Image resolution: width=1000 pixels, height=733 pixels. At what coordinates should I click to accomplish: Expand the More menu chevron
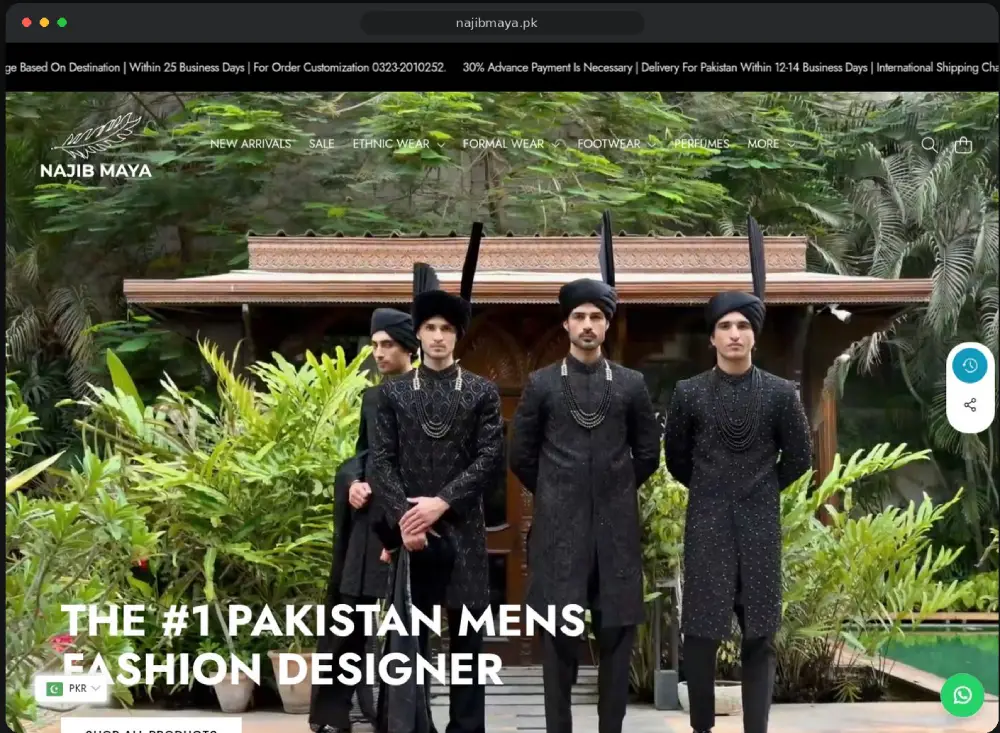(791, 145)
